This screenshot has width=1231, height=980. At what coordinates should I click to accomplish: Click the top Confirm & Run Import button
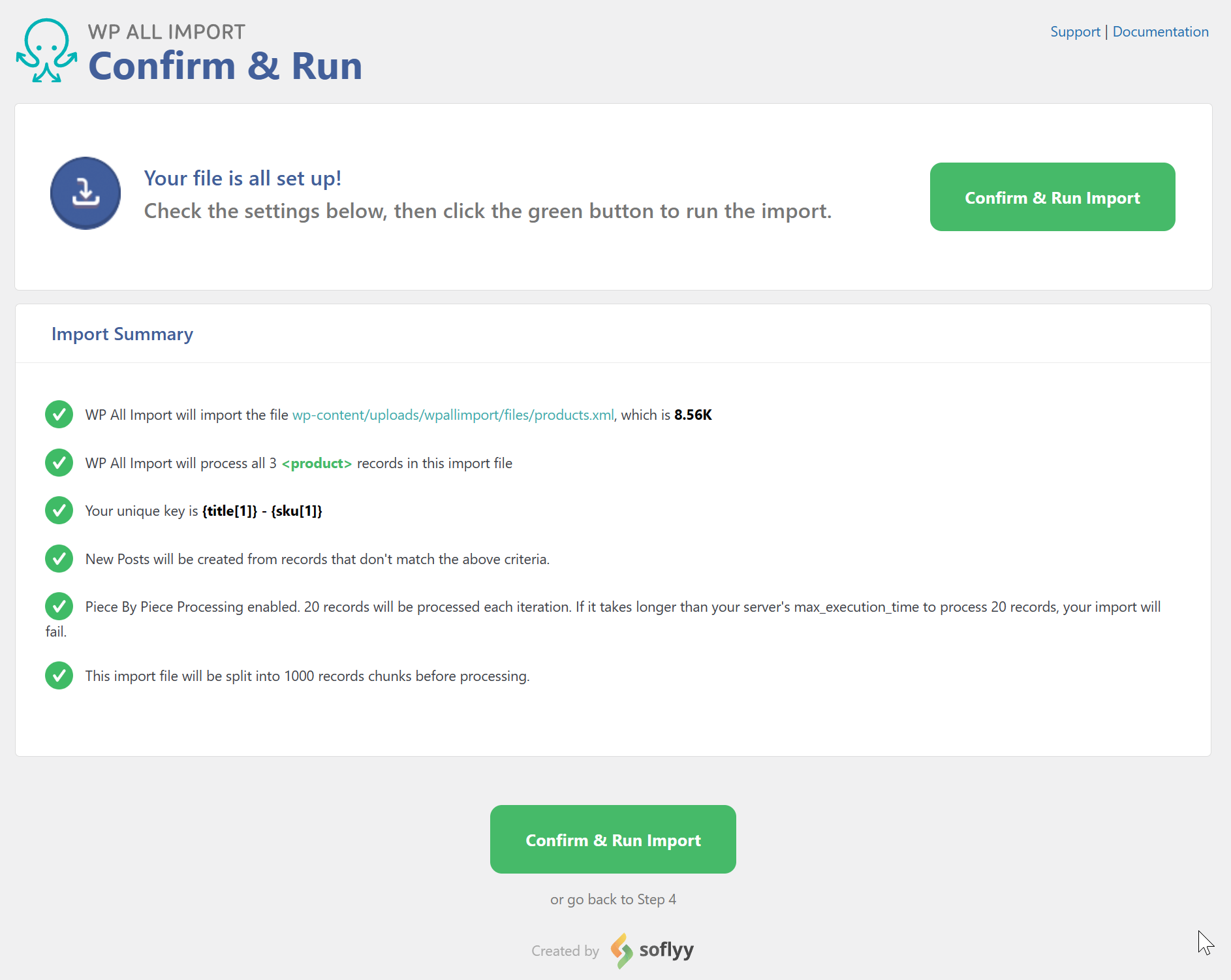pyautogui.click(x=1052, y=197)
